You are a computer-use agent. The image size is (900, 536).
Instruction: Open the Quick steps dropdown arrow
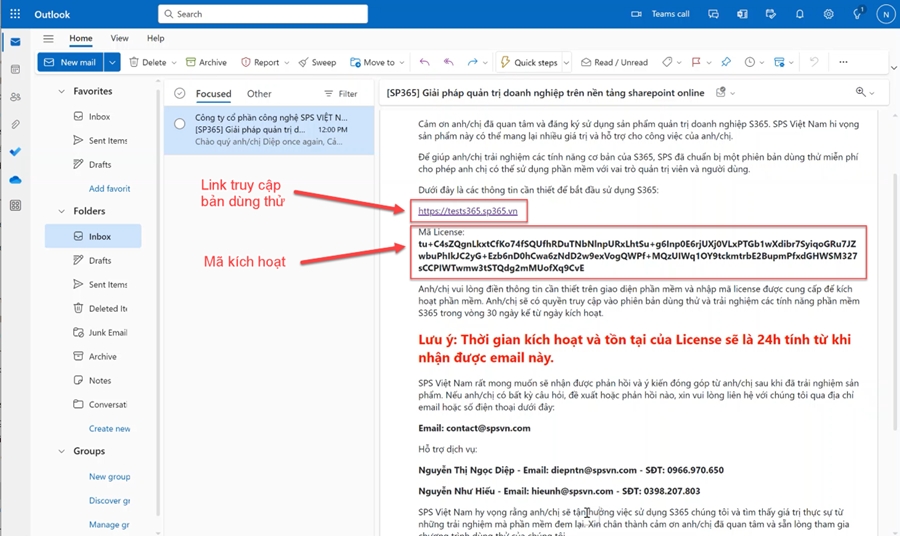click(x=566, y=62)
